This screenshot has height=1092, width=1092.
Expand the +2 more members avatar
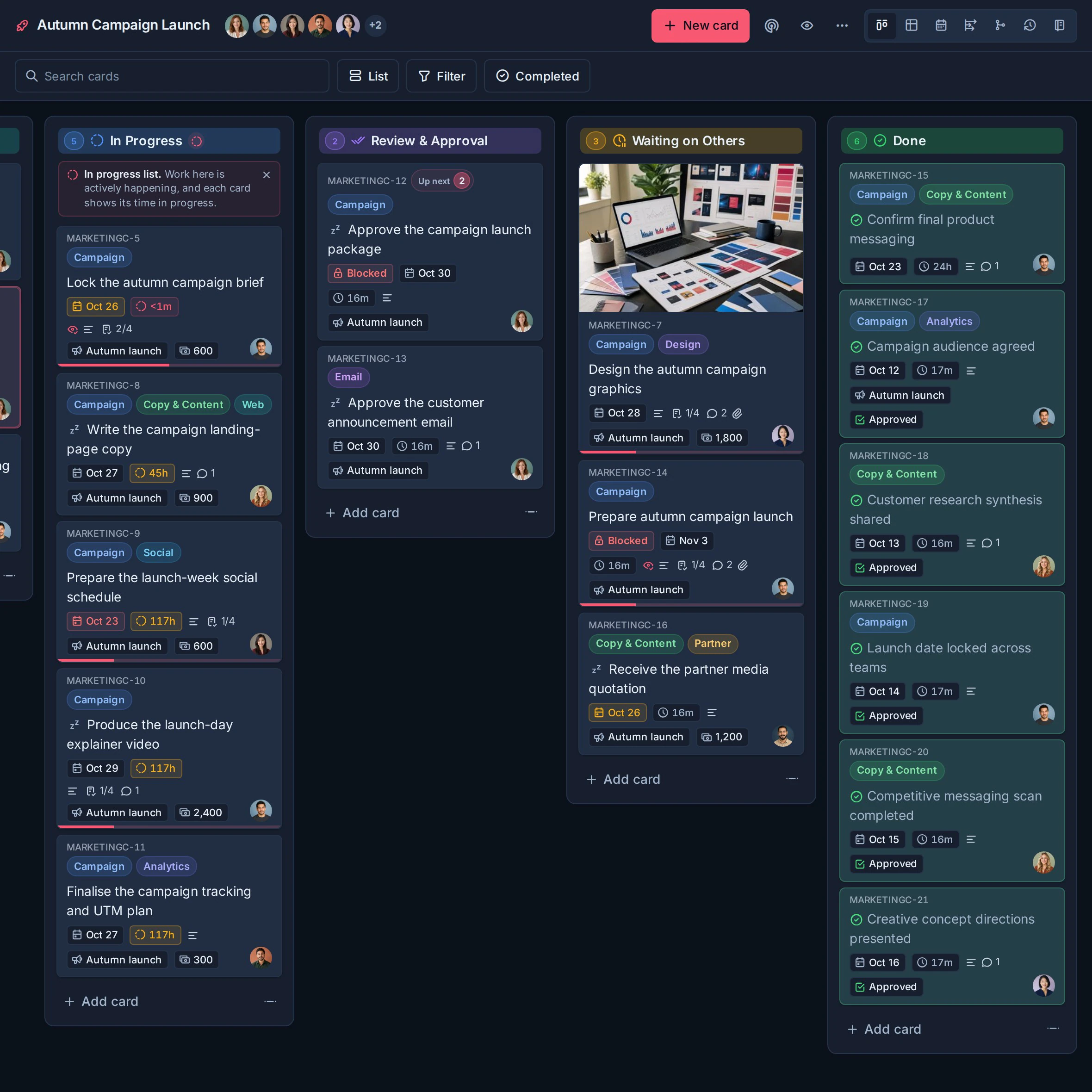[375, 25]
